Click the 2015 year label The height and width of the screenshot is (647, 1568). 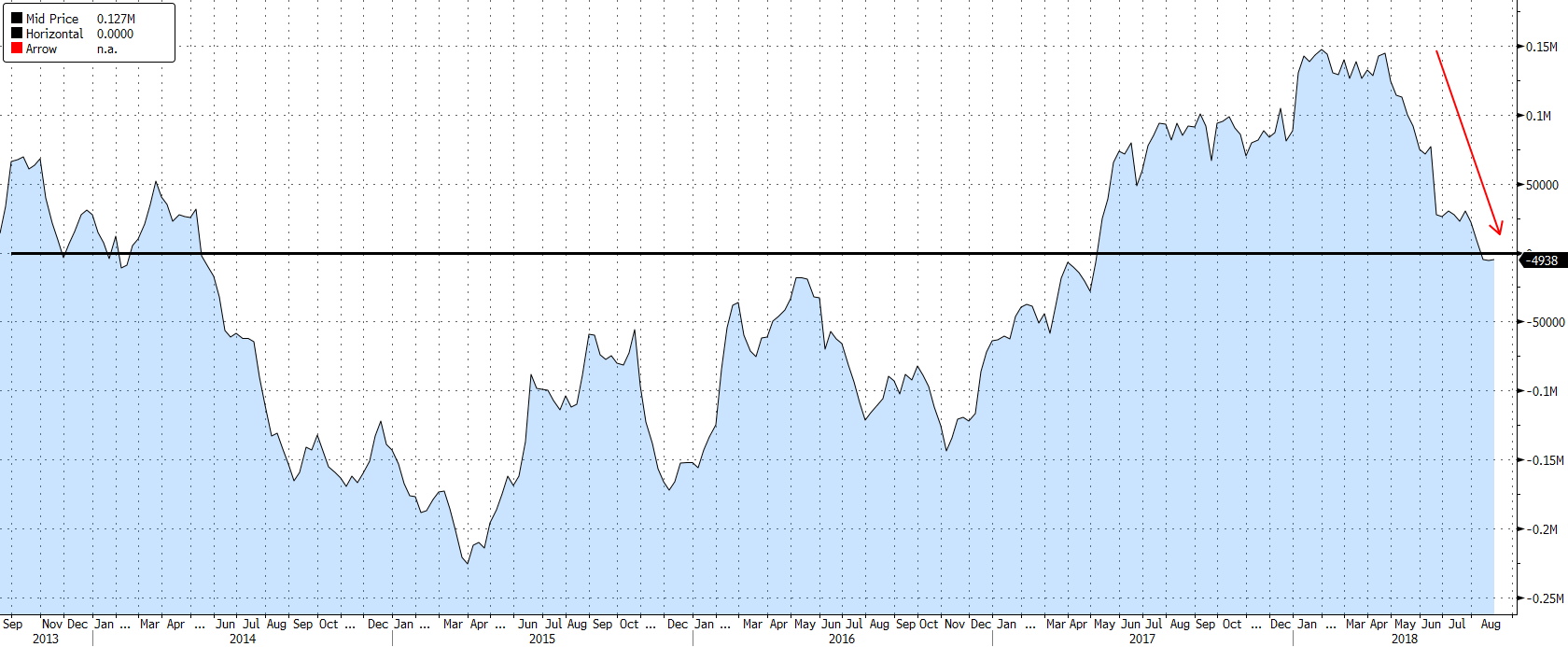(541, 639)
